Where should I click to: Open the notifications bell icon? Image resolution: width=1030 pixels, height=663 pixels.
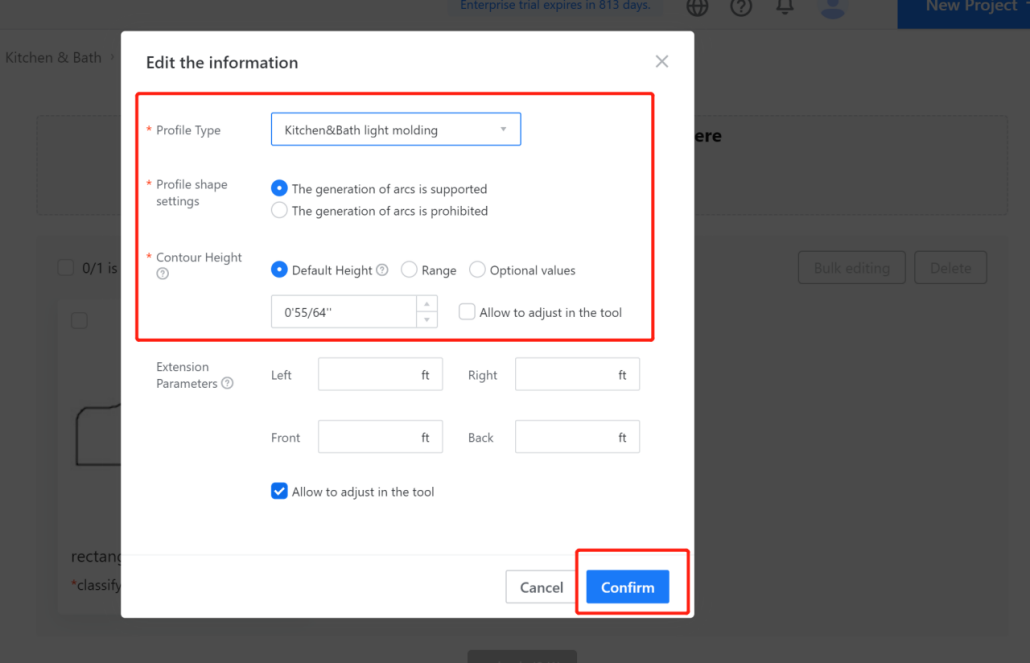click(x=785, y=7)
